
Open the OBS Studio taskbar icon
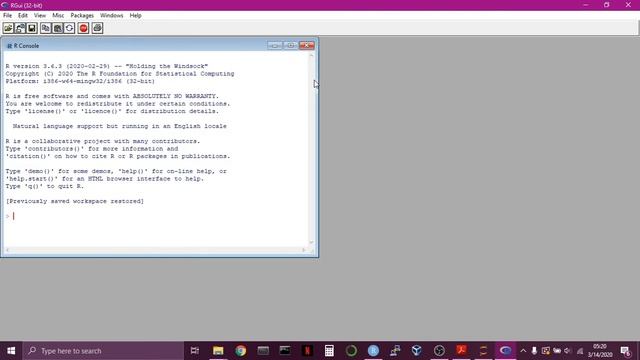coord(439,351)
